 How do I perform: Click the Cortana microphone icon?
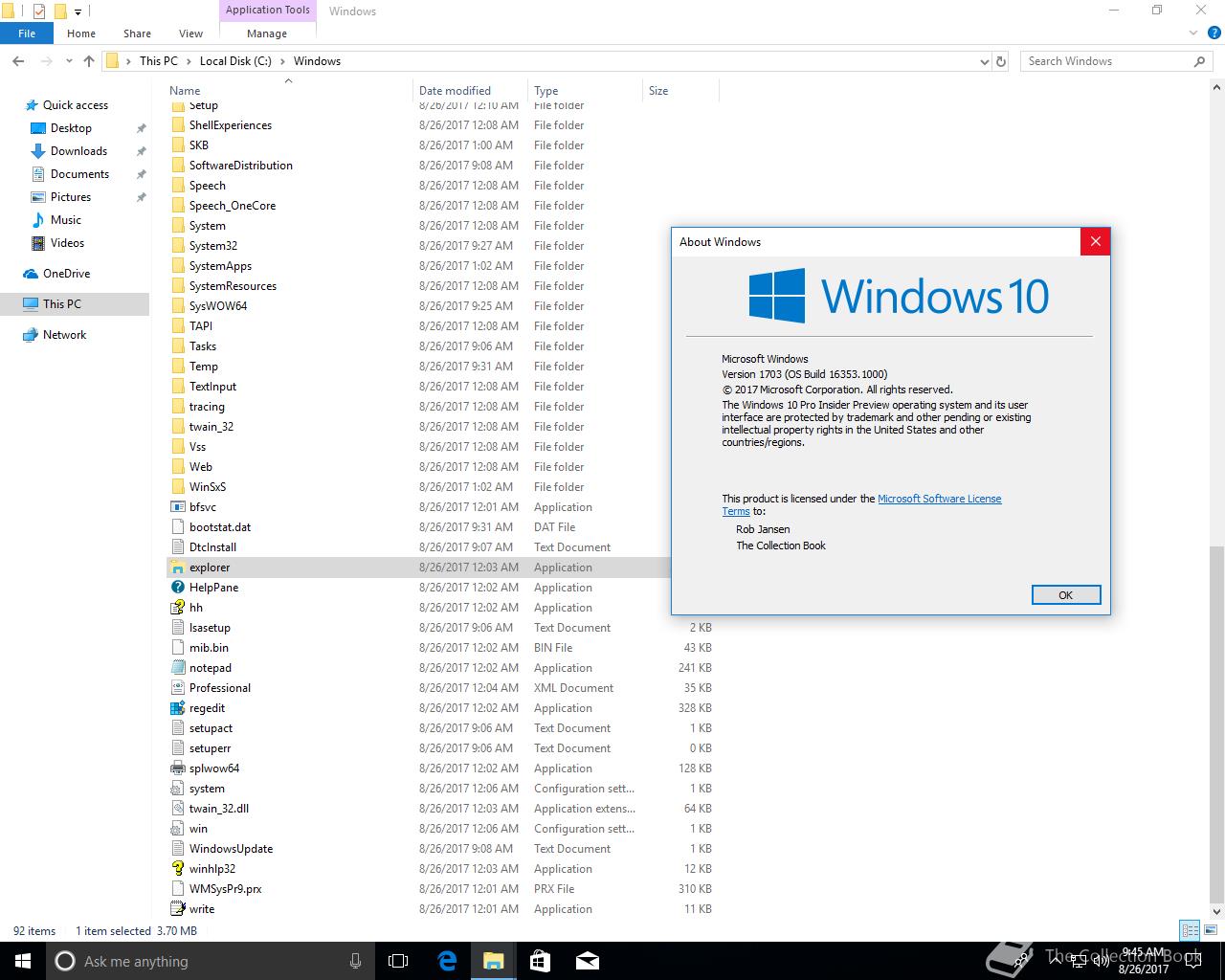coord(355,961)
